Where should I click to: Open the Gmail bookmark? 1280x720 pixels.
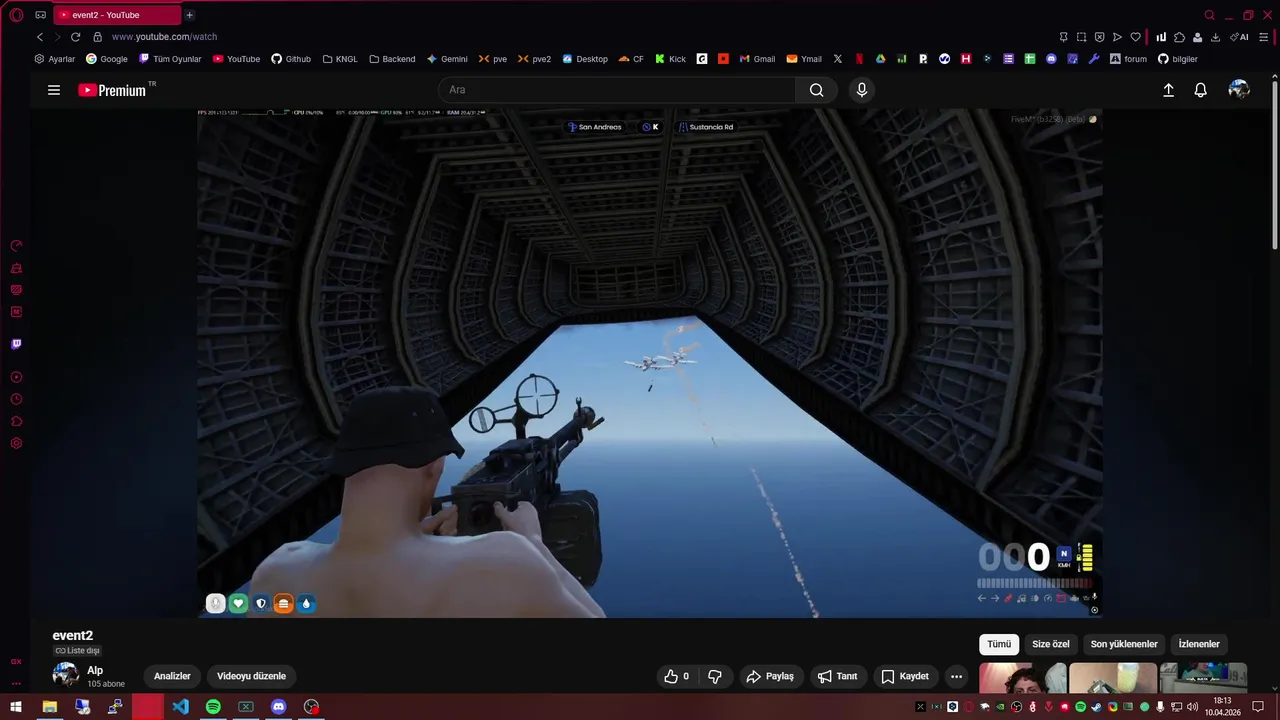pyautogui.click(x=757, y=59)
